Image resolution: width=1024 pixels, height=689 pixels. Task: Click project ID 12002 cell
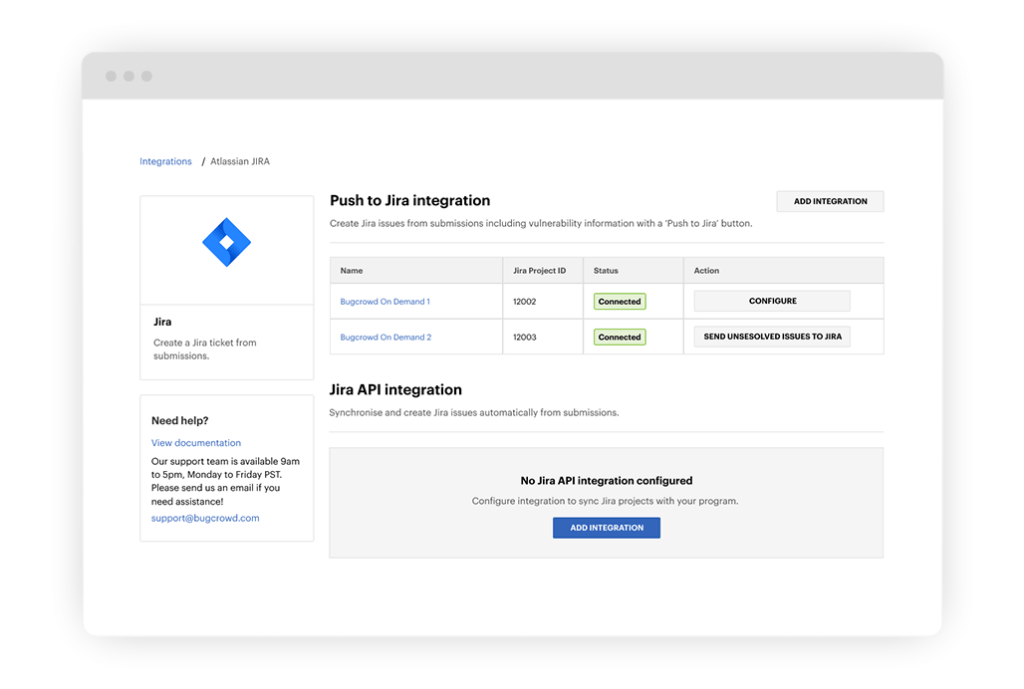point(525,301)
